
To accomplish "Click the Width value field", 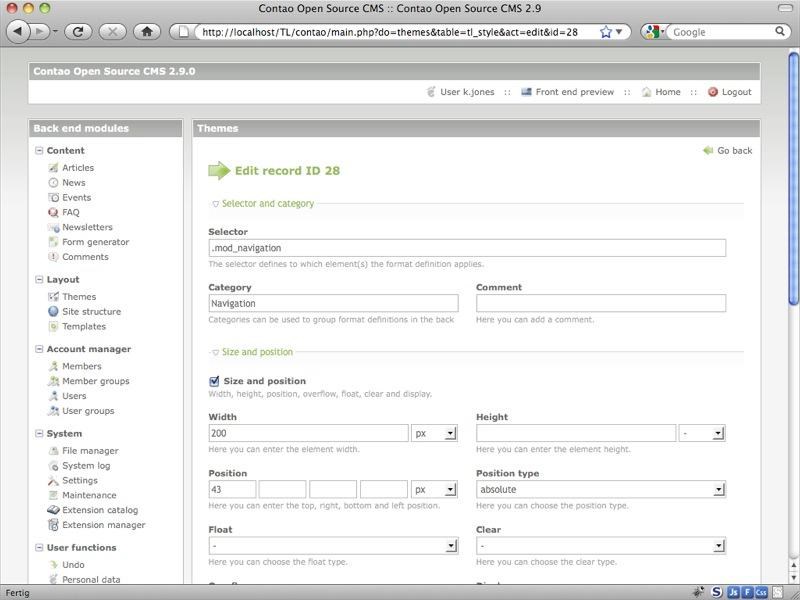I will [x=309, y=433].
